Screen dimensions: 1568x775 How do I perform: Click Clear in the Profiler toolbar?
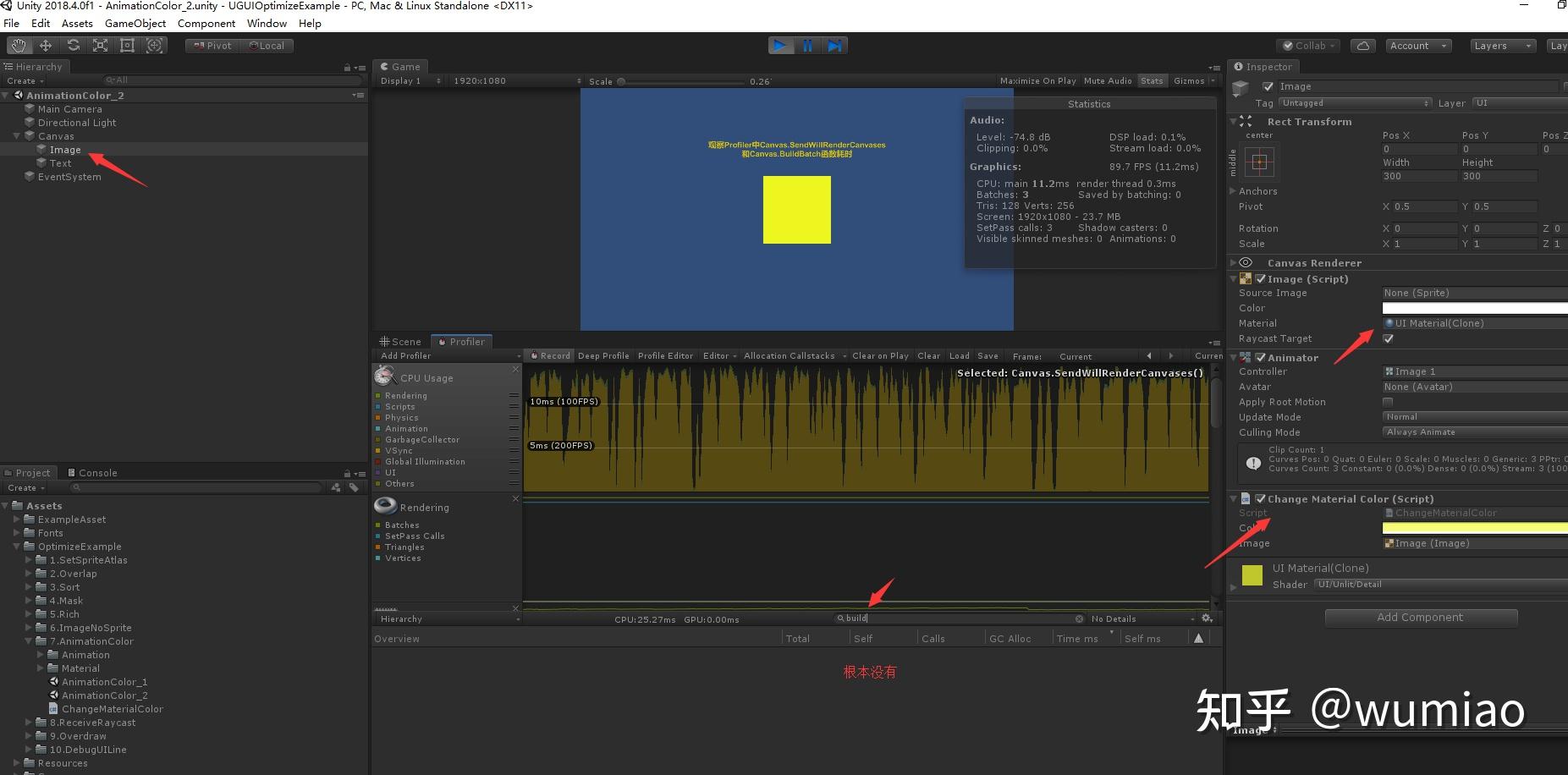pos(928,355)
